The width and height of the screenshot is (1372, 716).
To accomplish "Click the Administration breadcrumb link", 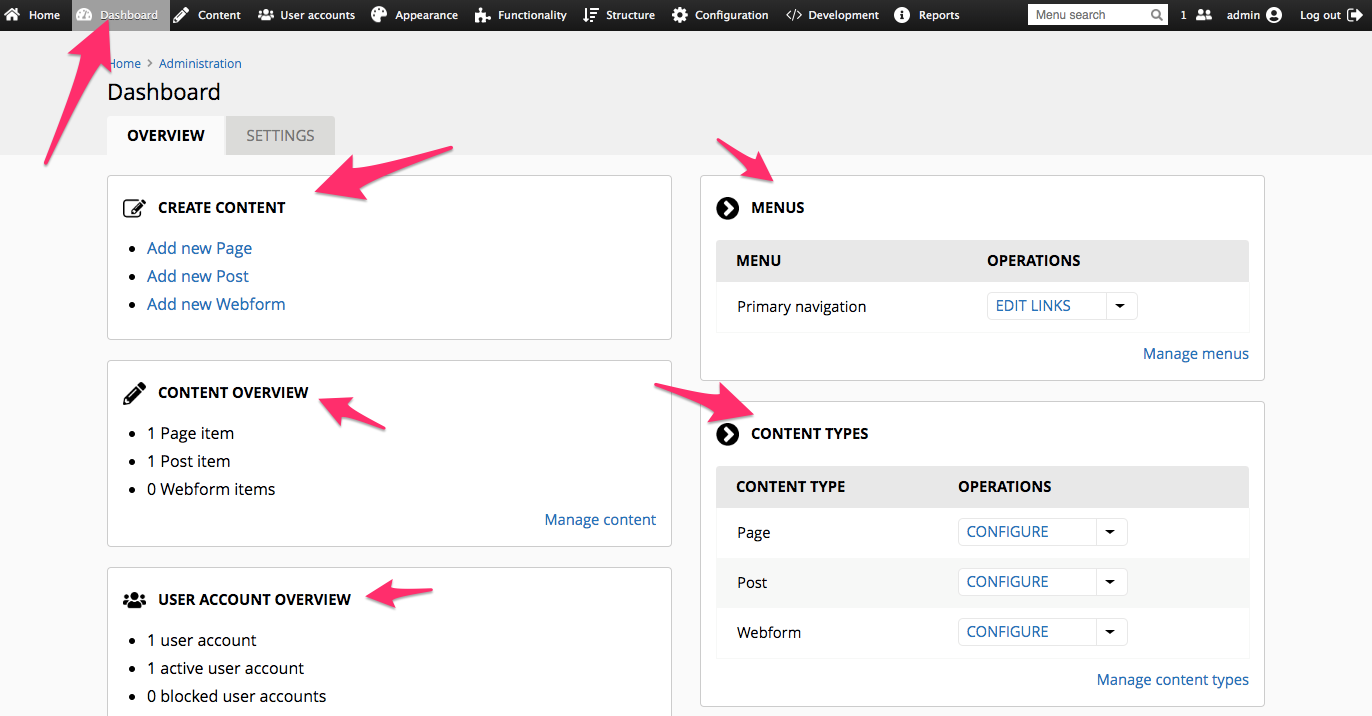I will (x=200, y=63).
